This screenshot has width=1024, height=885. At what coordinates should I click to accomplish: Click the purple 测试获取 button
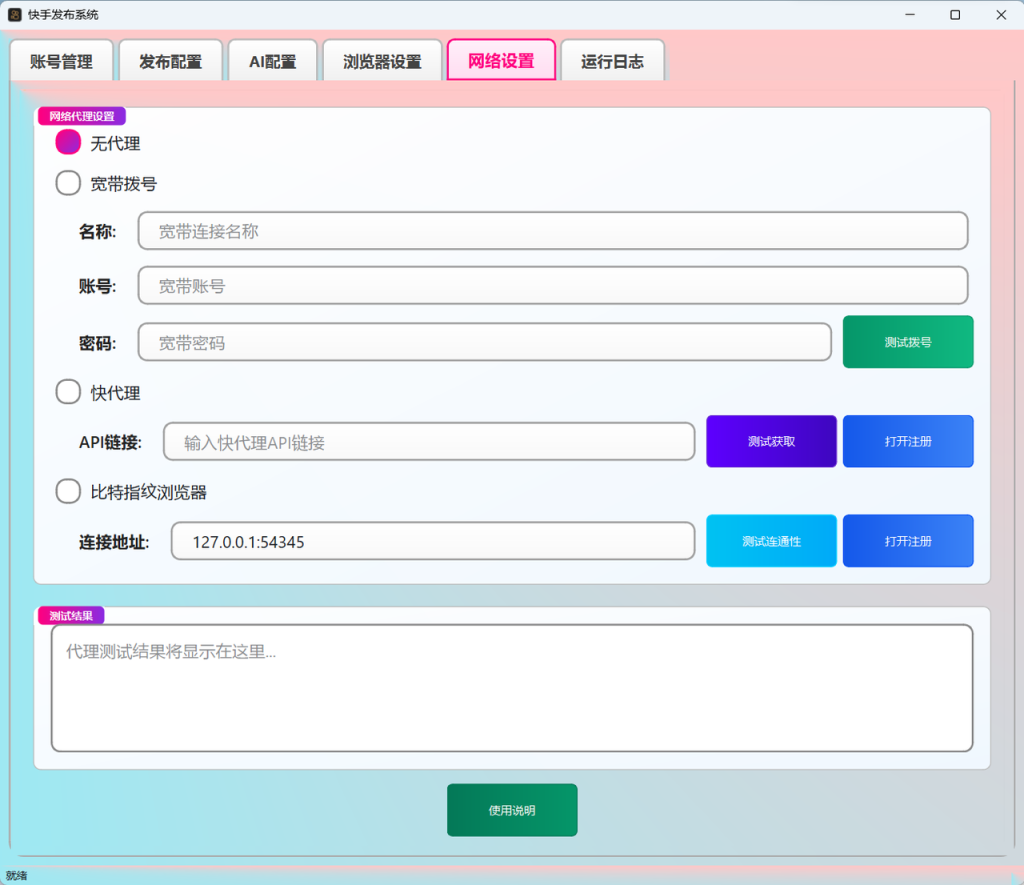click(x=771, y=442)
